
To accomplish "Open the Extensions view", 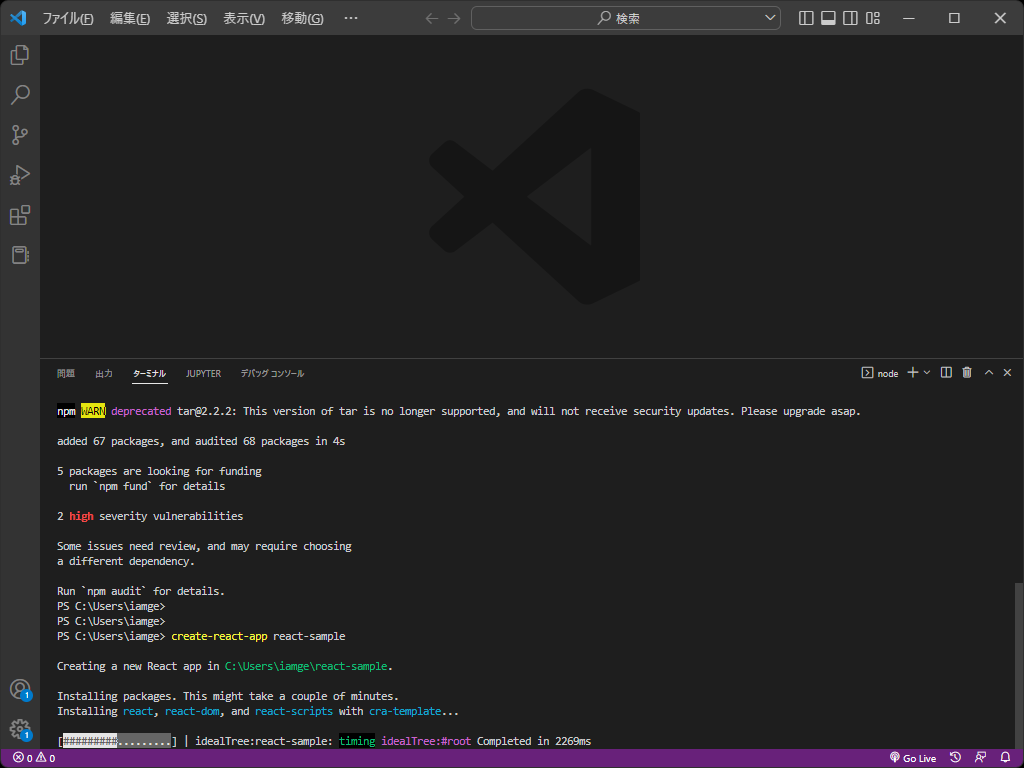I will [x=20, y=216].
